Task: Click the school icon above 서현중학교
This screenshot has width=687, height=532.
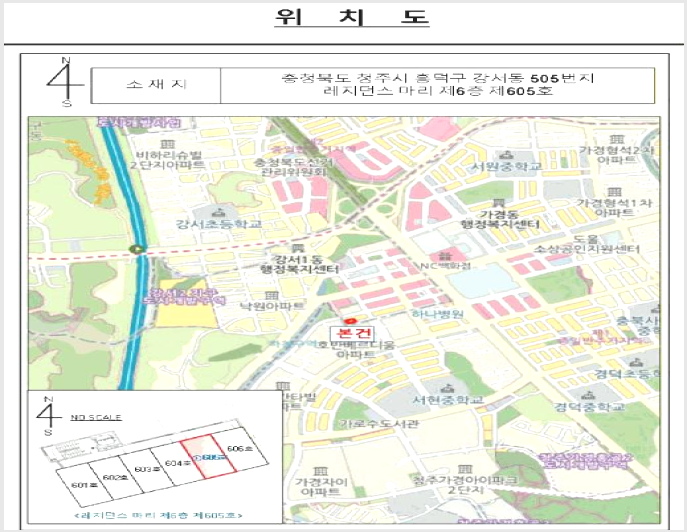Action: click(x=447, y=388)
